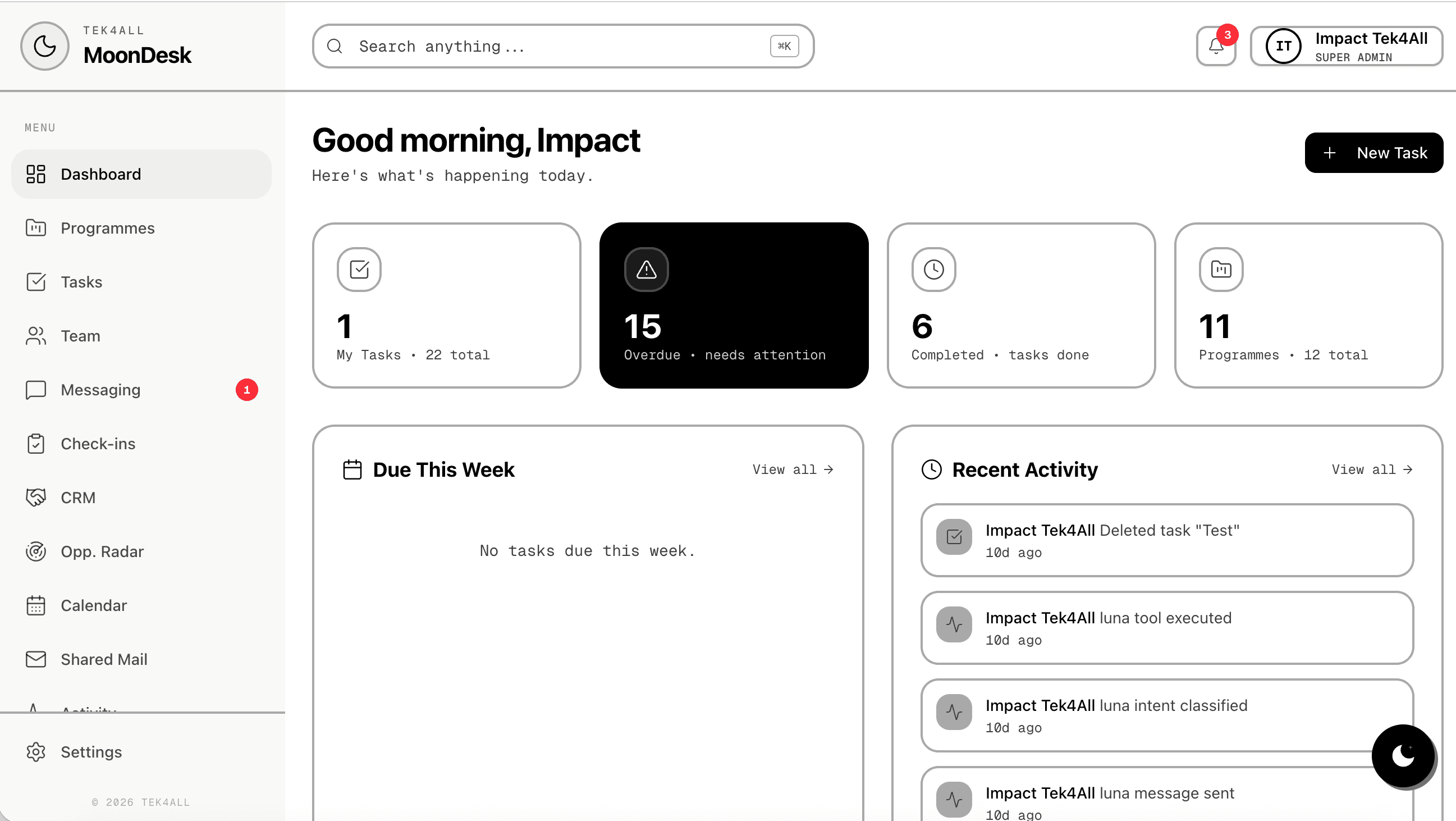Open the Impact Tek4All profile menu
This screenshot has height=821, width=1456.
pyautogui.click(x=1347, y=46)
